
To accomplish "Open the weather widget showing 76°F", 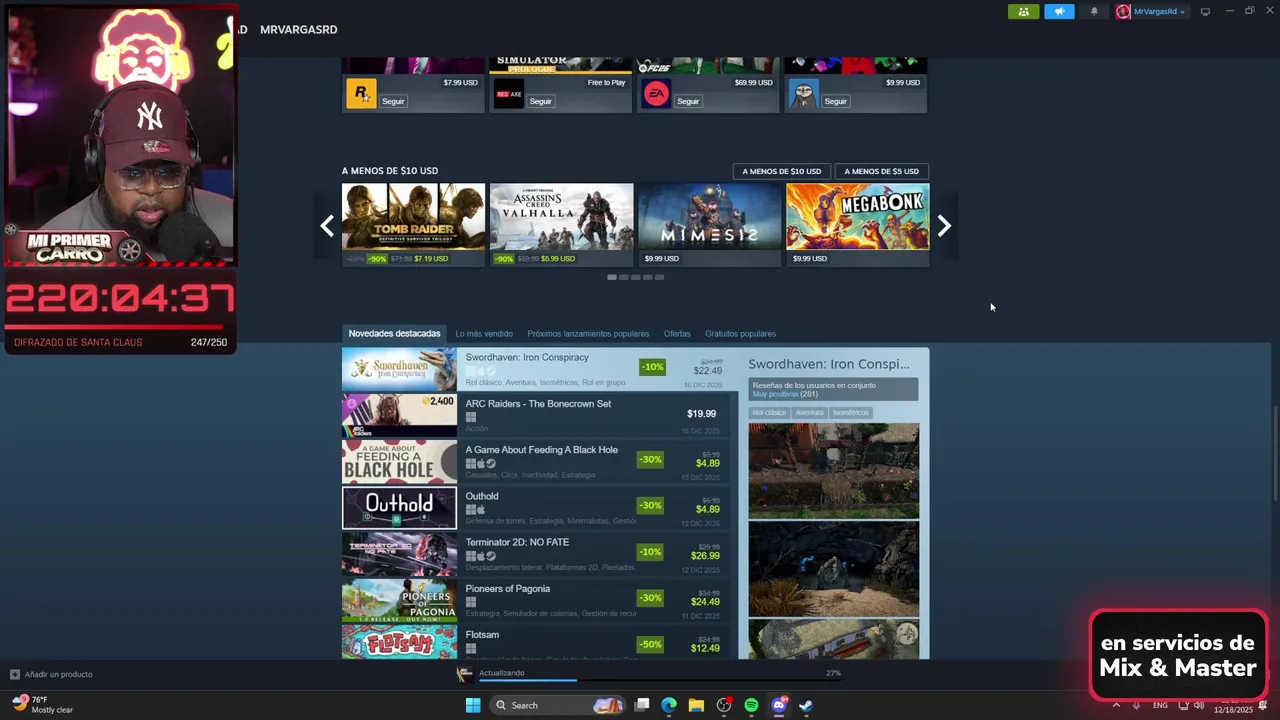I will 41,705.
